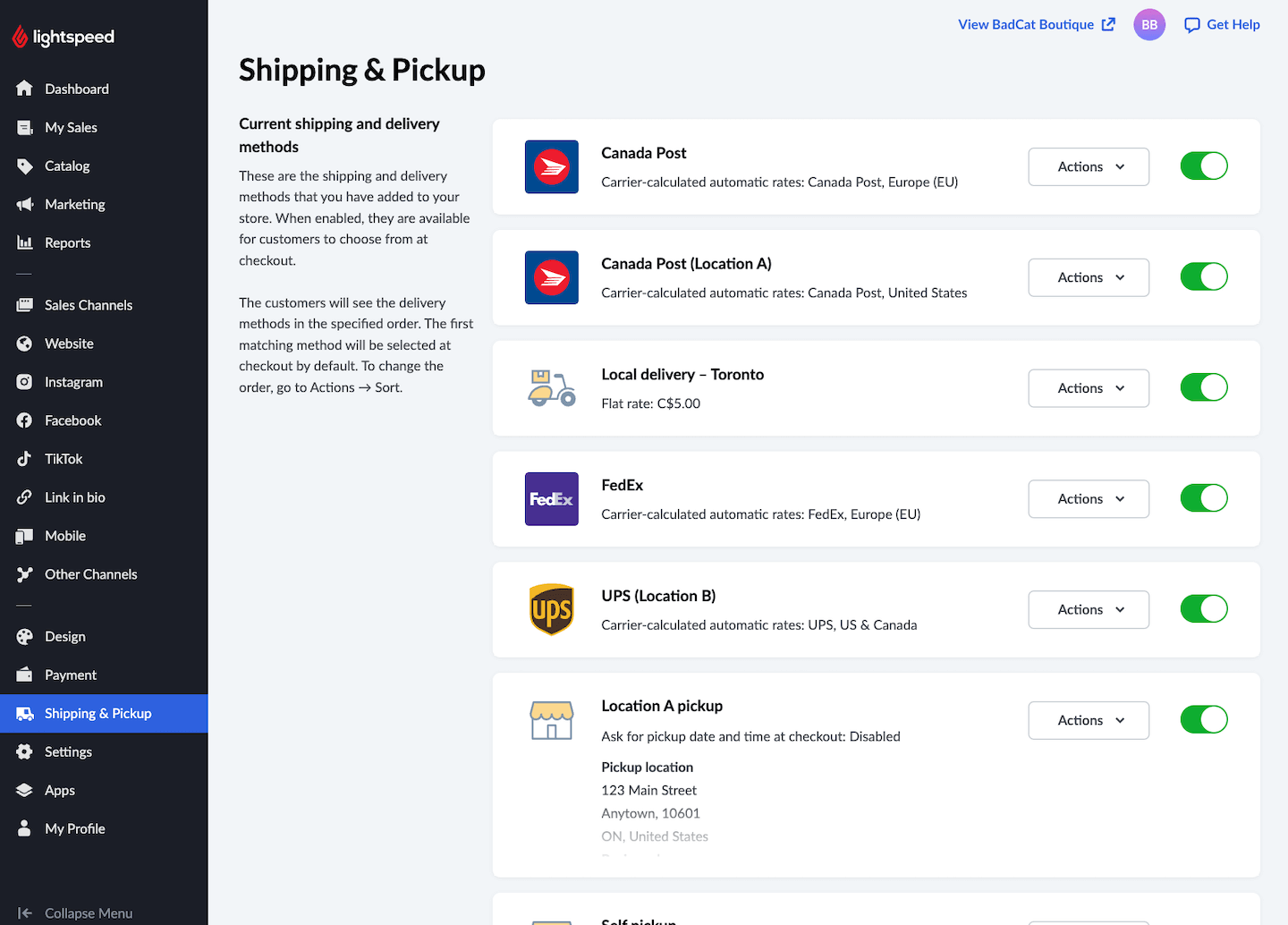Click the Settings gear icon
Image resolution: width=1288 pixels, height=925 pixels.
pyautogui.click(x=24, y=752)
